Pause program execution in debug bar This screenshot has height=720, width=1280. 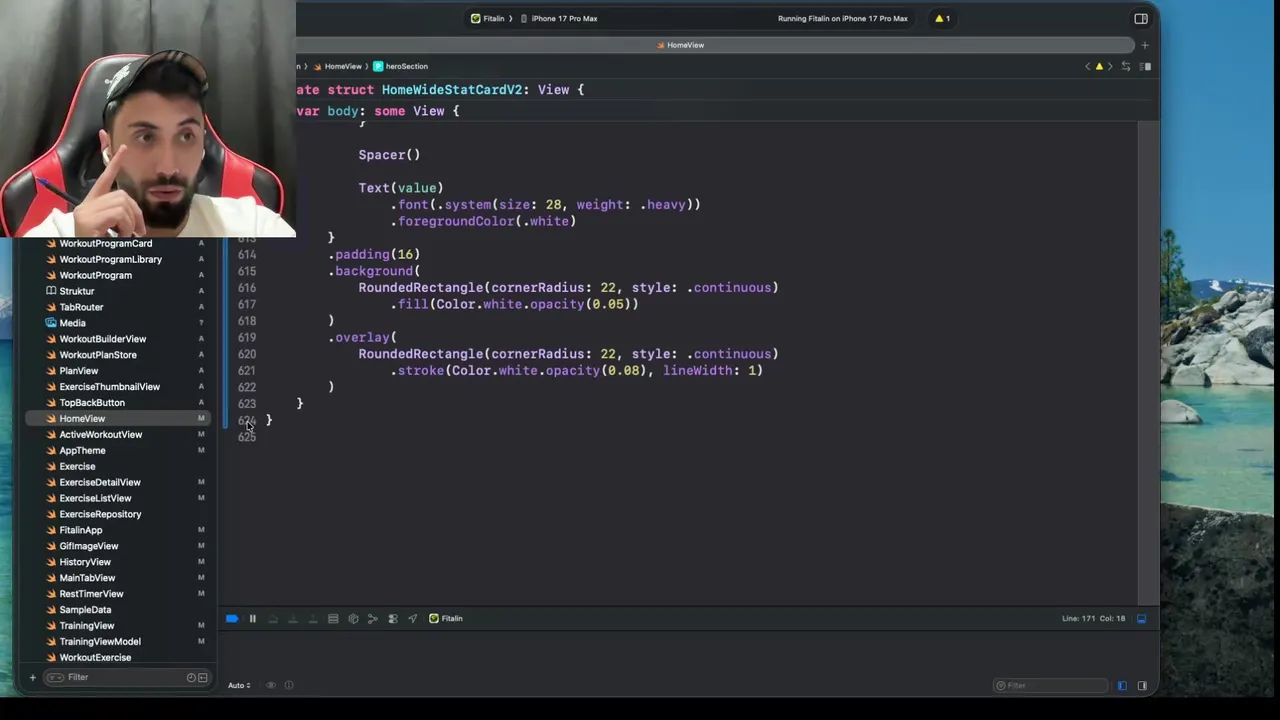click(x=252, y=619)
